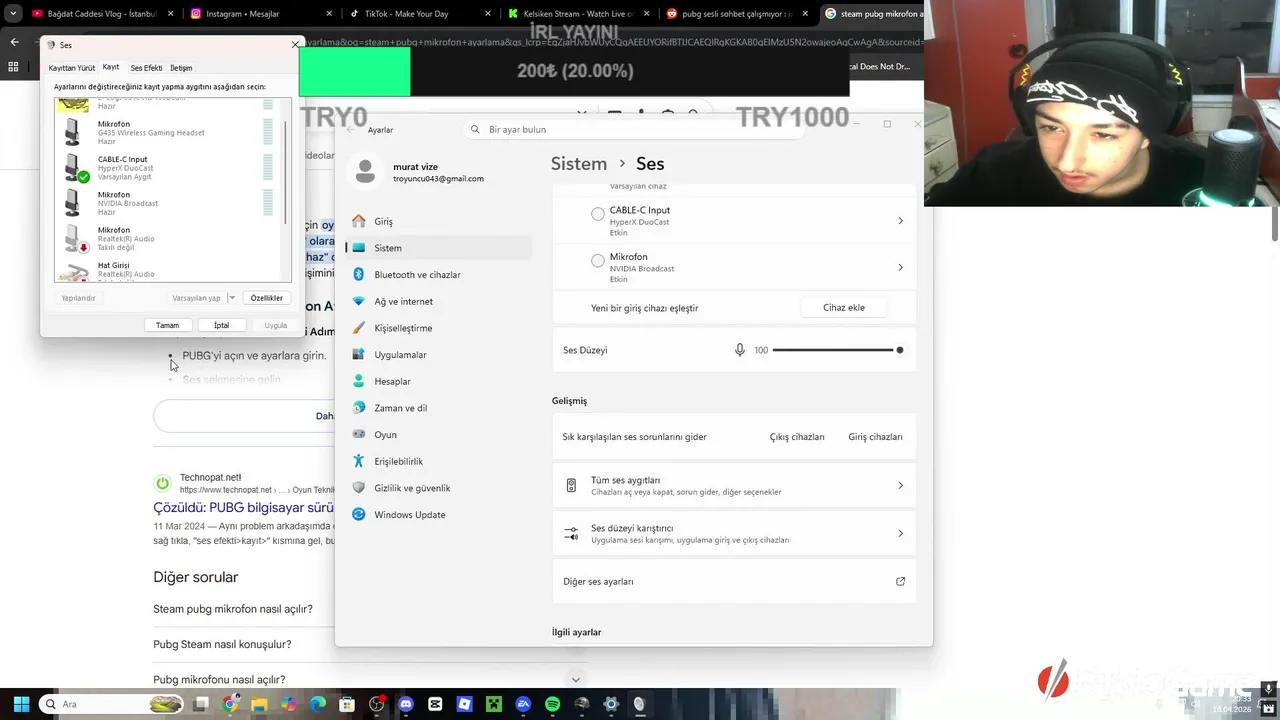
Task: Switch to Kayıttan Yürüt tab
Action: tap(72, 68)
